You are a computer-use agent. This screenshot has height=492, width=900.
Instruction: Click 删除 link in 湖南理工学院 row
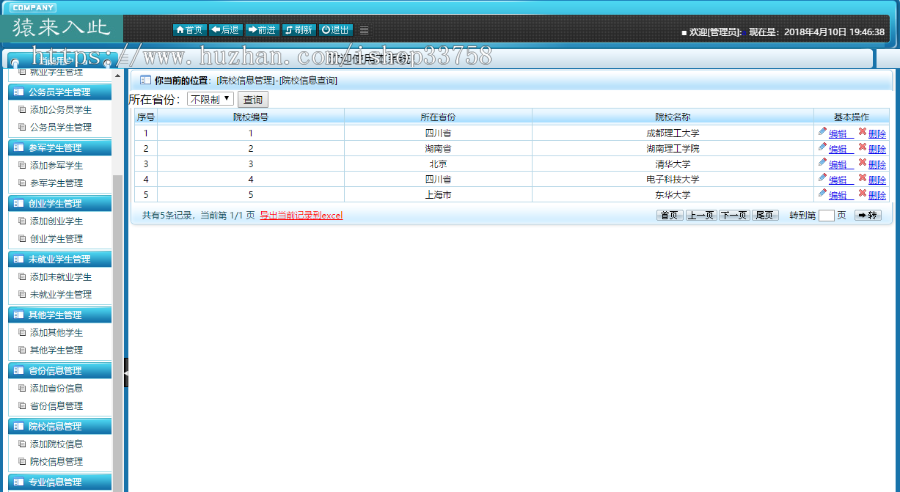(x=877, y=149)
